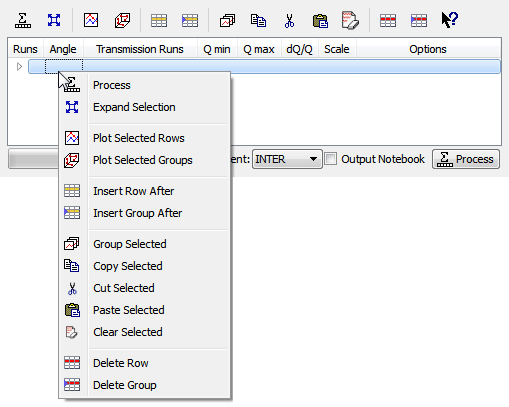Select Group Selected in context menu
The image size is (509, 407).
tap(145, 244)
